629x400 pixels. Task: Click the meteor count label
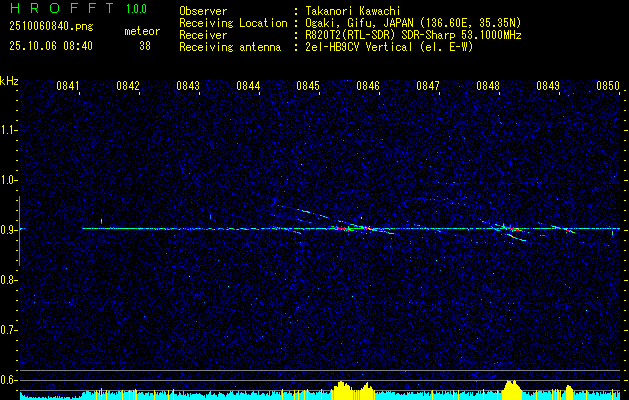coord(142,31)
